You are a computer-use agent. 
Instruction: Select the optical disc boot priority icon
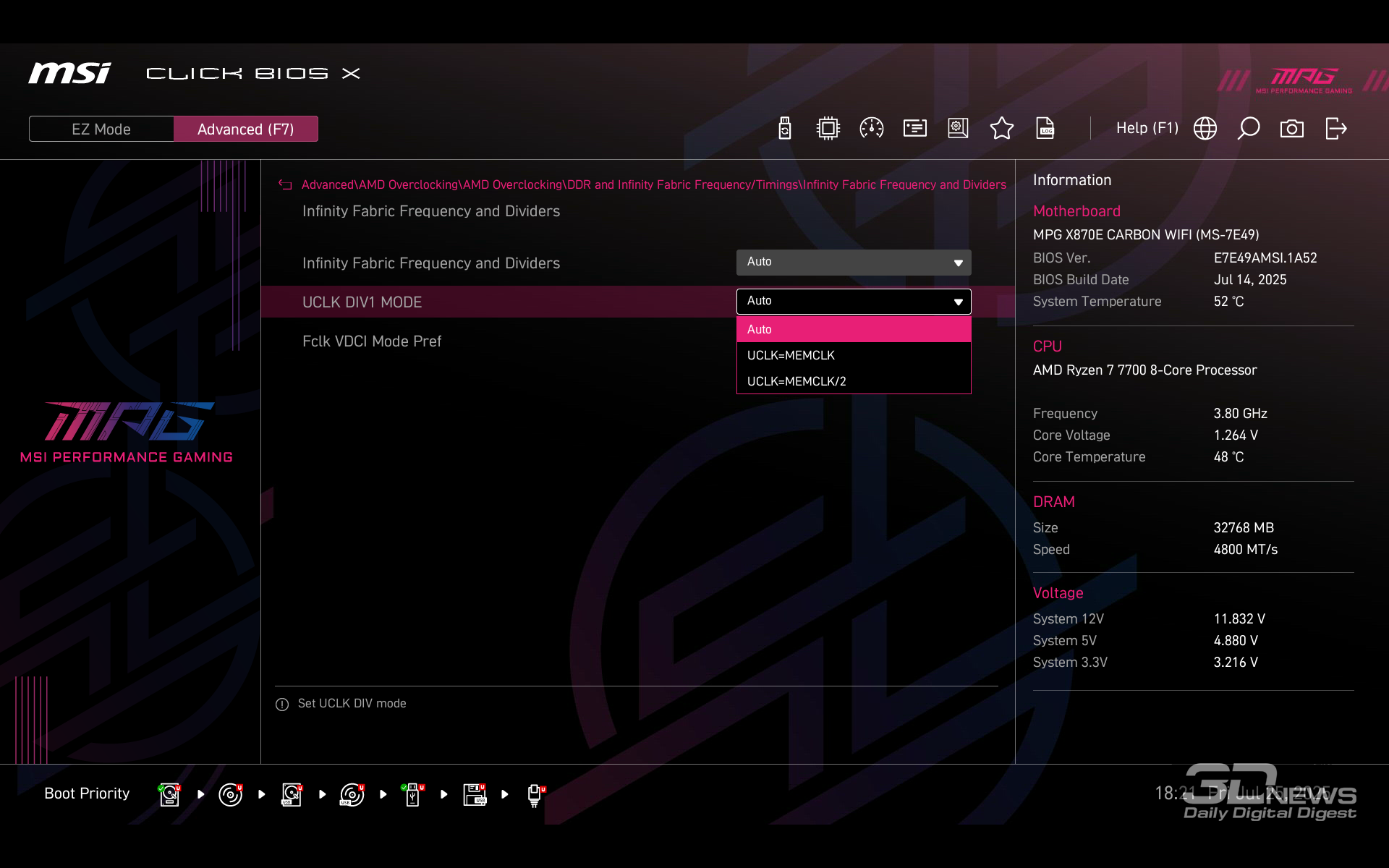(231, 794)
